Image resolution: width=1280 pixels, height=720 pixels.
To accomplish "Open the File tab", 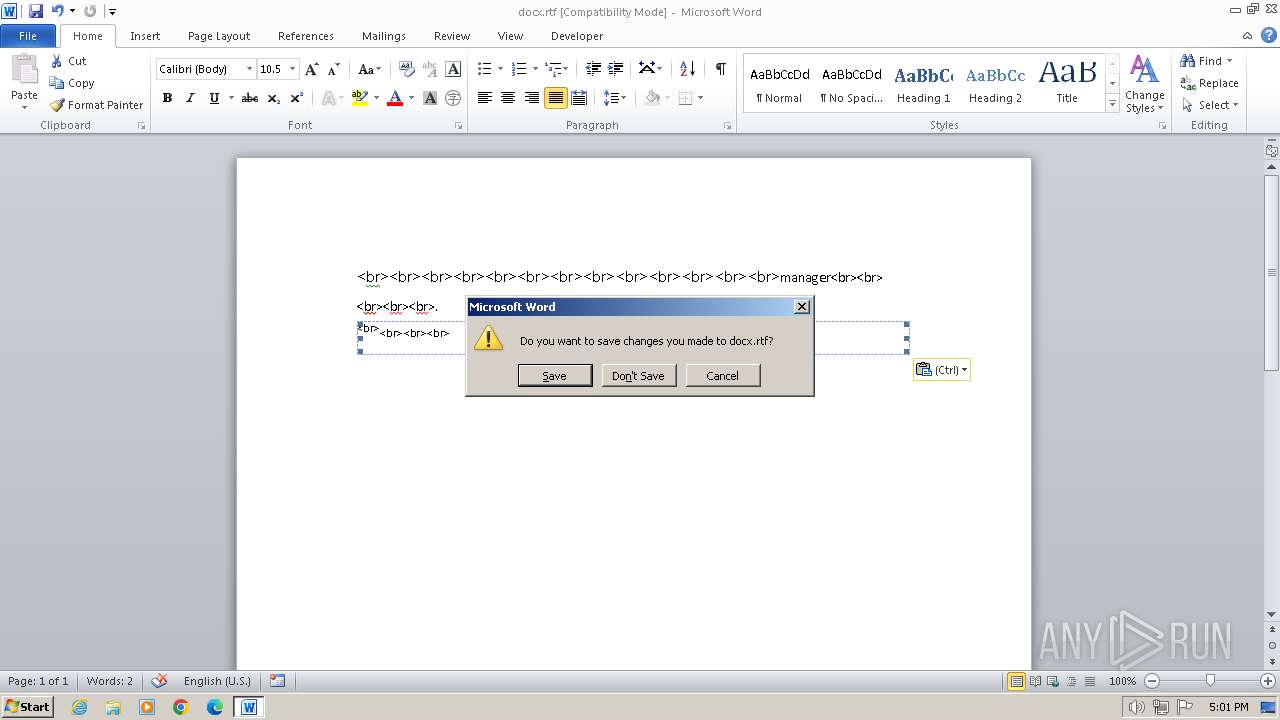I will point(28,36).
